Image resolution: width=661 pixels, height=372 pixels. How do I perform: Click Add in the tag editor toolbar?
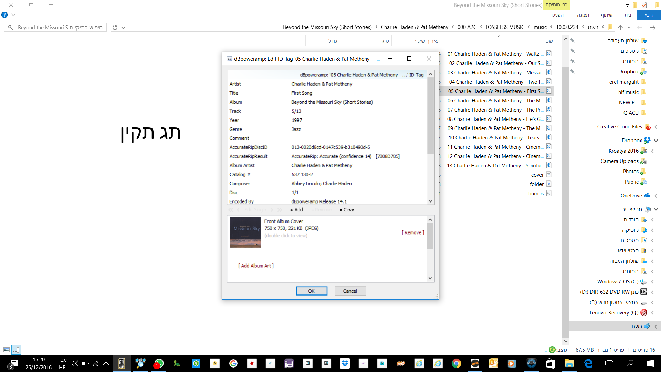tap(297, 210)
